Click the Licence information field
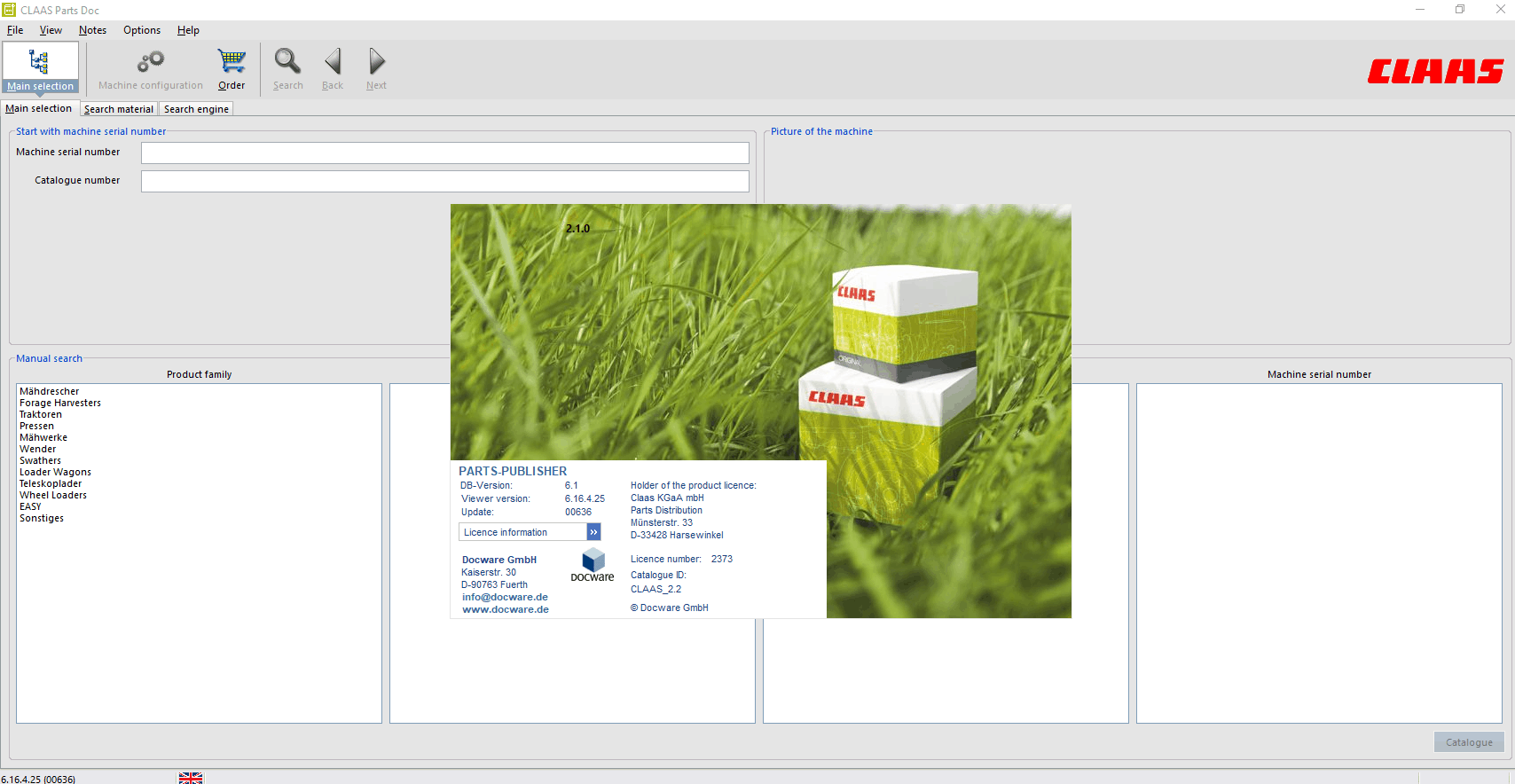Viewport: 1515px width, 784px height. coord(522,532)
